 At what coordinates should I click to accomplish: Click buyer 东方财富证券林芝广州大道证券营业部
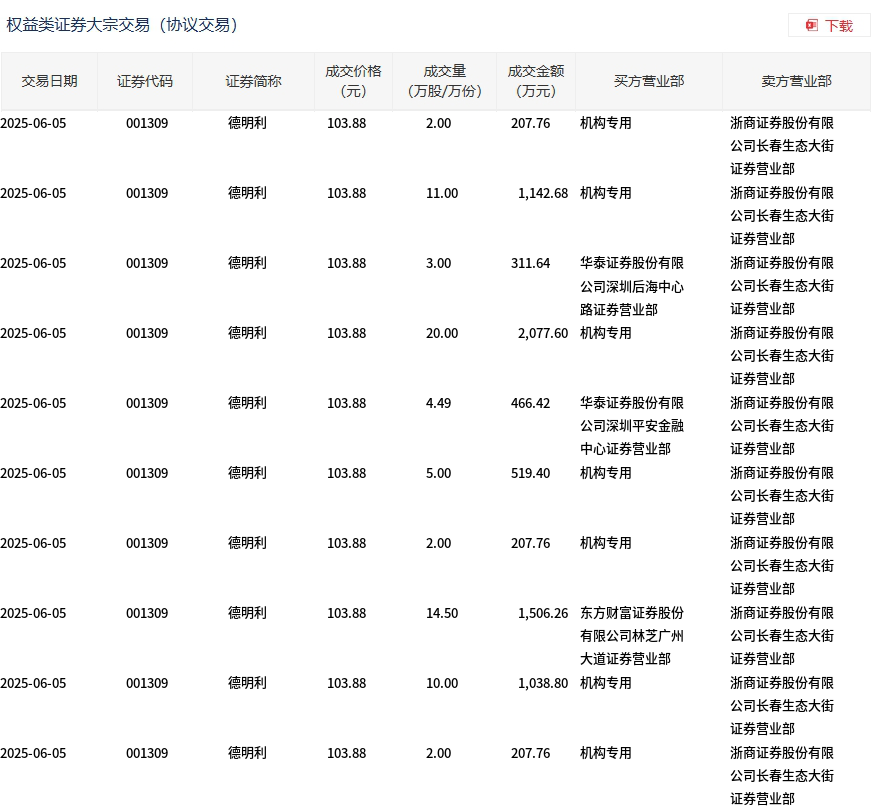(632, 636)
